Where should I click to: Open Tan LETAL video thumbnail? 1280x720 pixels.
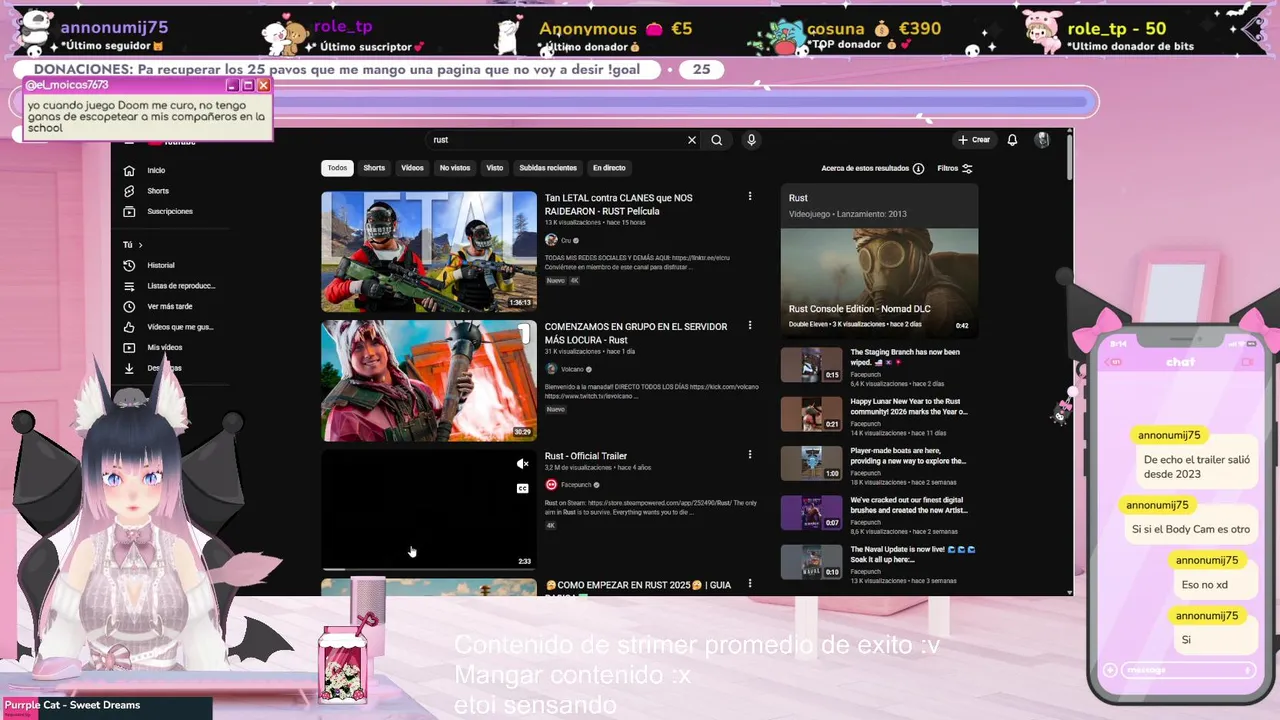coord(429,252)
